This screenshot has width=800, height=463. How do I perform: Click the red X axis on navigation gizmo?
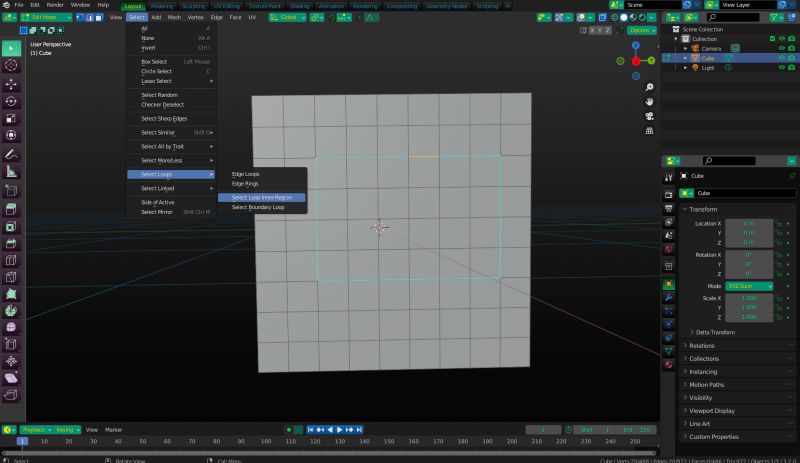[x=636, y=61]
